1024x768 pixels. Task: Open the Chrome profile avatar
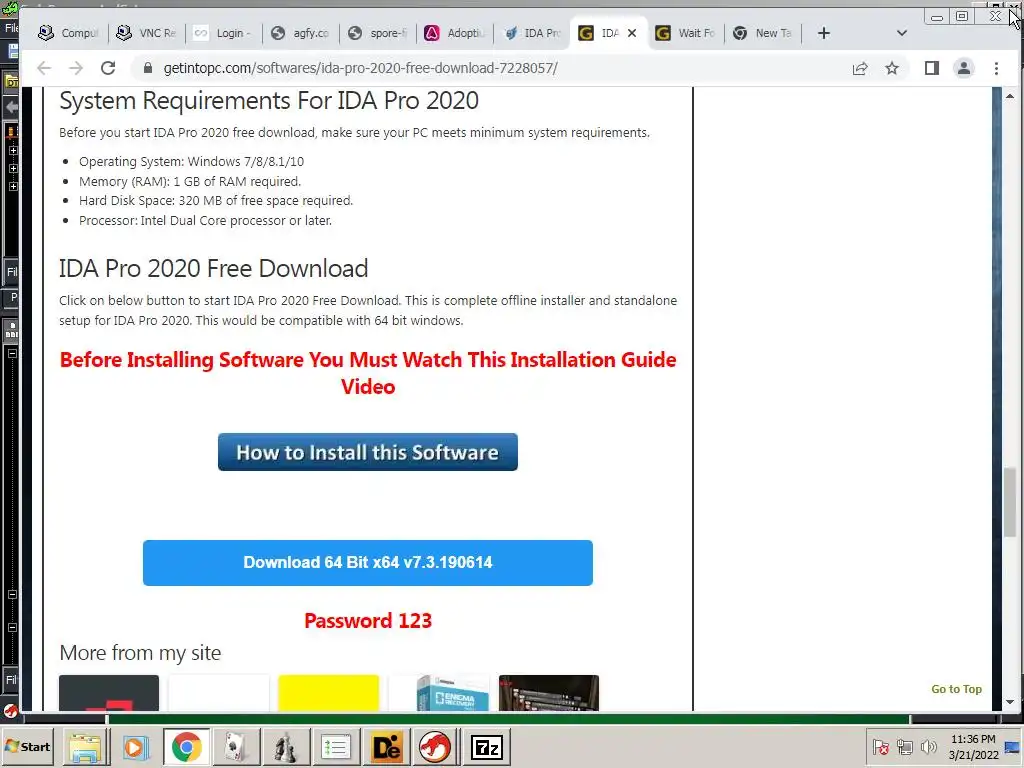coord(964,68)
